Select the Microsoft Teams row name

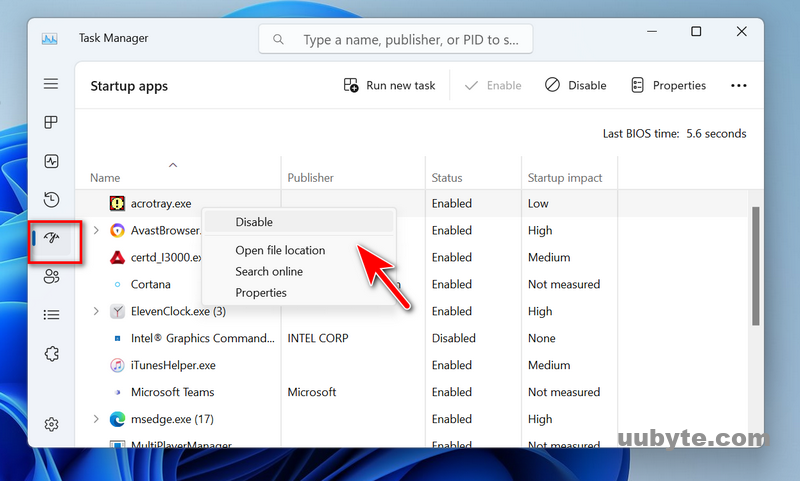point(172,392)
